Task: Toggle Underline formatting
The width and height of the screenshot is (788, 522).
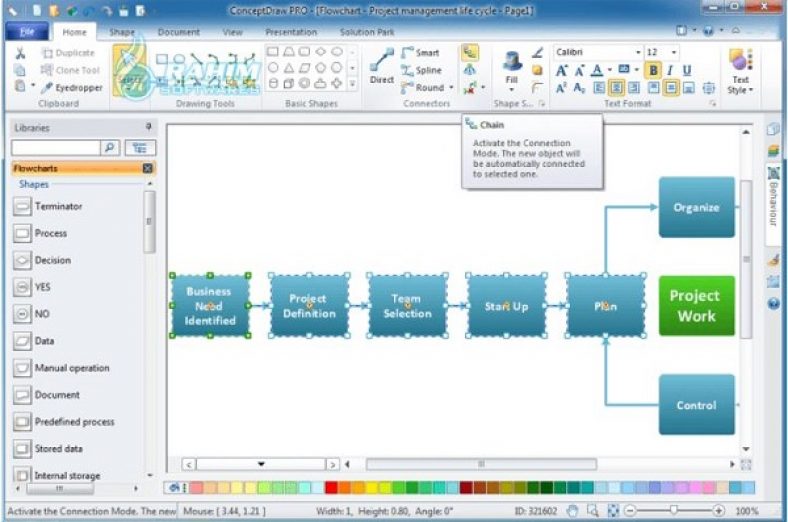Action: 687,70
